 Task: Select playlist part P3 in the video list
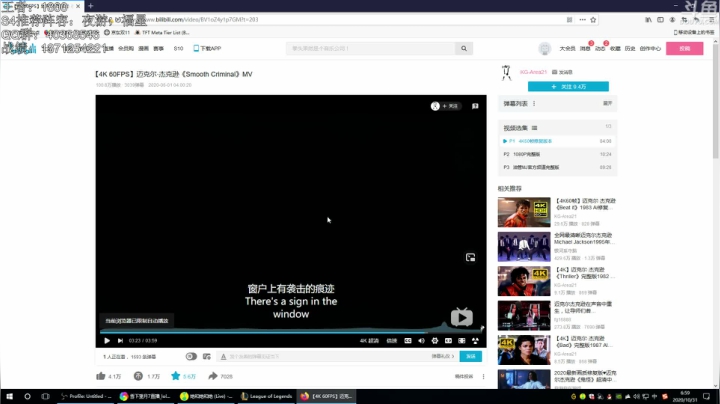[x=557, y=167]
